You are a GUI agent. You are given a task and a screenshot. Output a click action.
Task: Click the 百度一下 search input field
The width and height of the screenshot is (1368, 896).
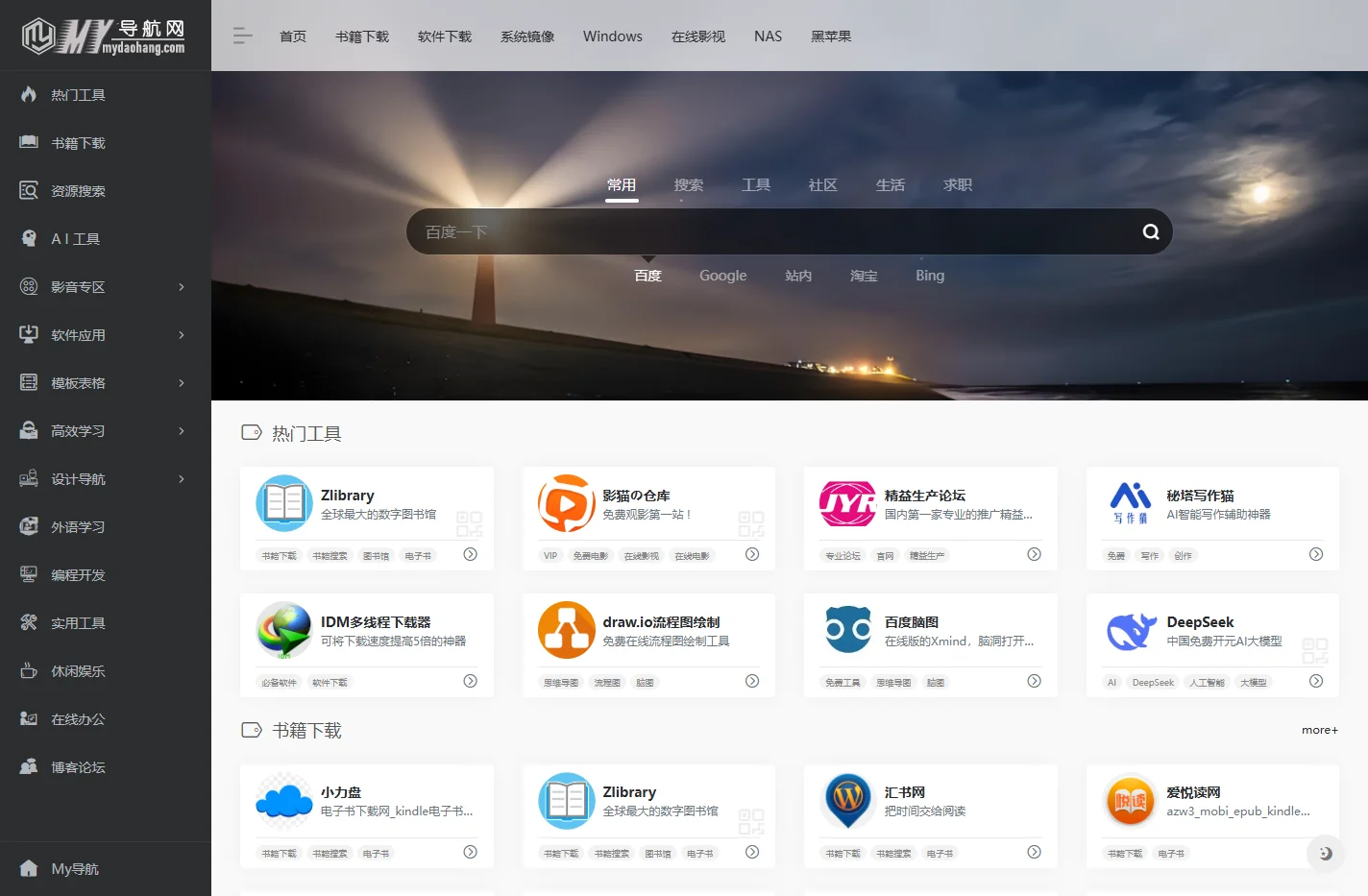(769, 231)
